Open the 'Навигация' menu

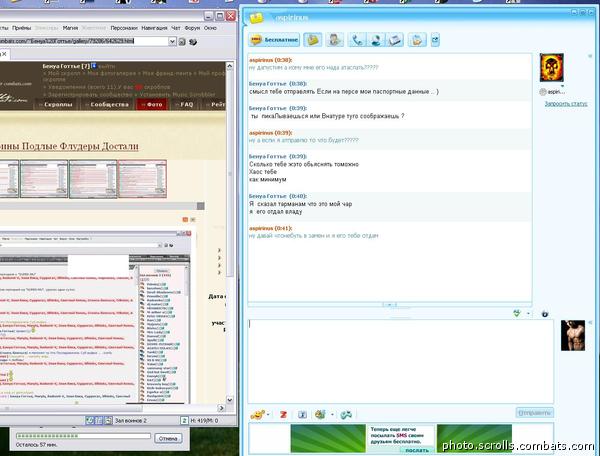(x=154, y=28)
